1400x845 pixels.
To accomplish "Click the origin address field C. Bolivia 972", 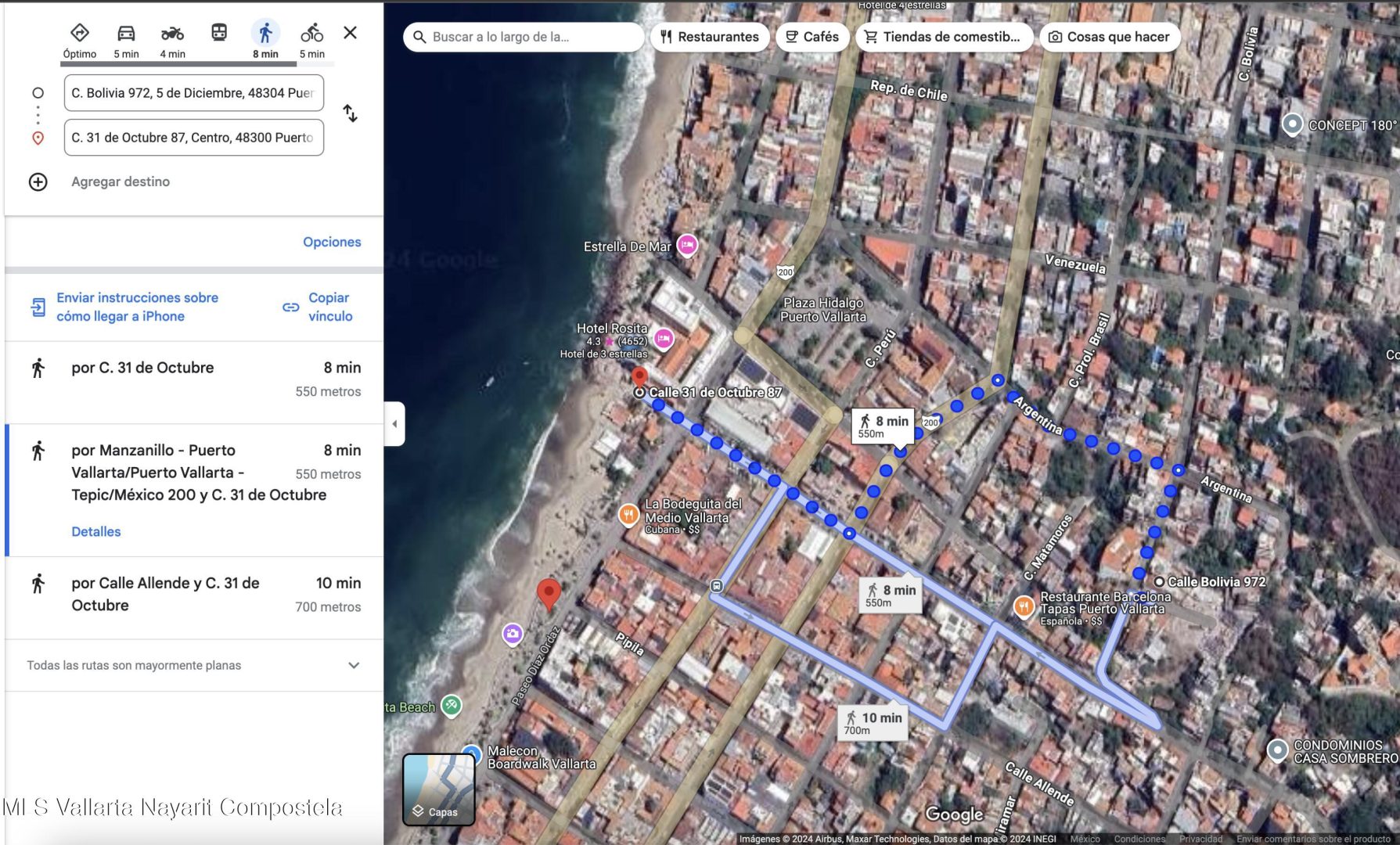I will pyautogui.click(x=193, y=93).
